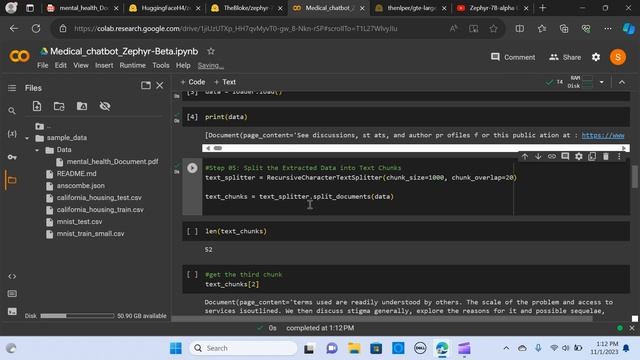Select anscombe.json file

(x=80, y=186)
